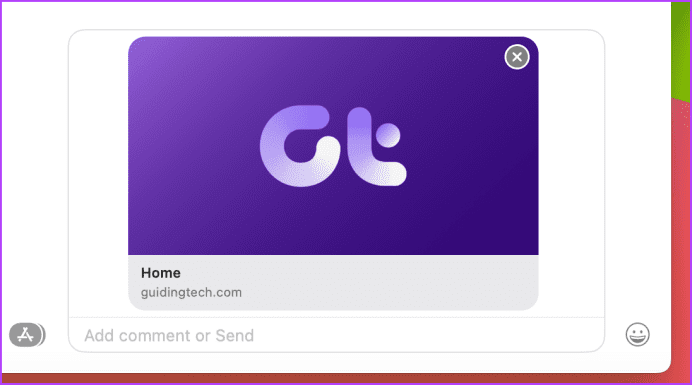Dismiss the guidingtech.com attachment

tap(517, 57)
